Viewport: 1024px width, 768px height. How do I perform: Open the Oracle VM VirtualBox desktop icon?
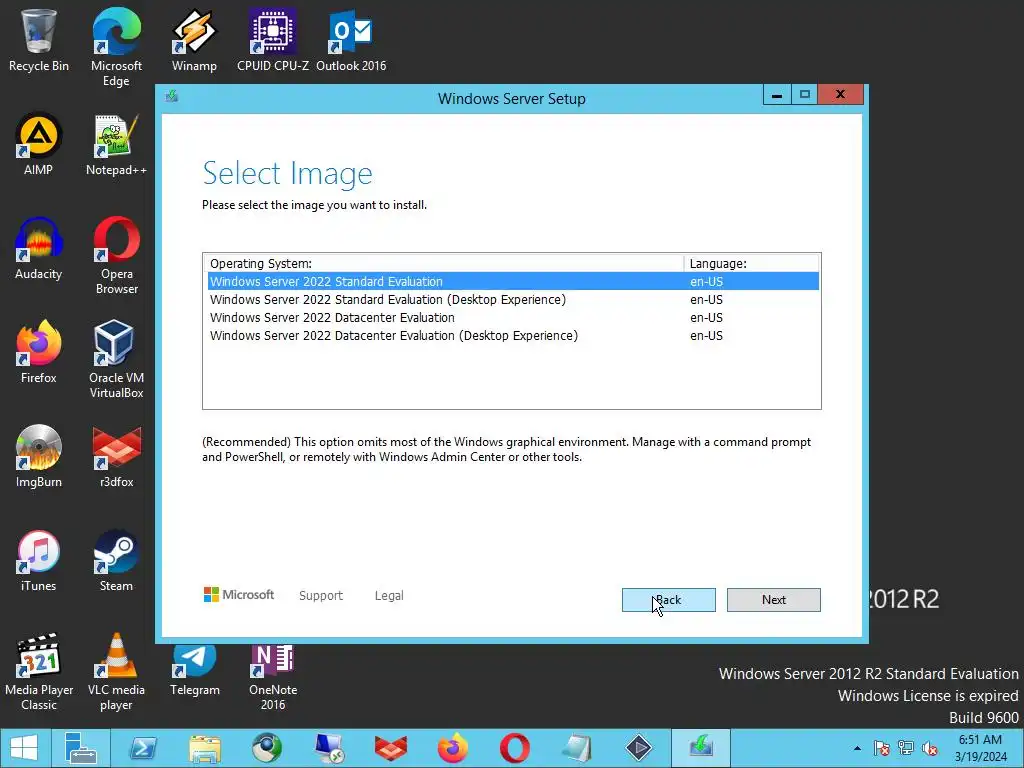[116, 359]
